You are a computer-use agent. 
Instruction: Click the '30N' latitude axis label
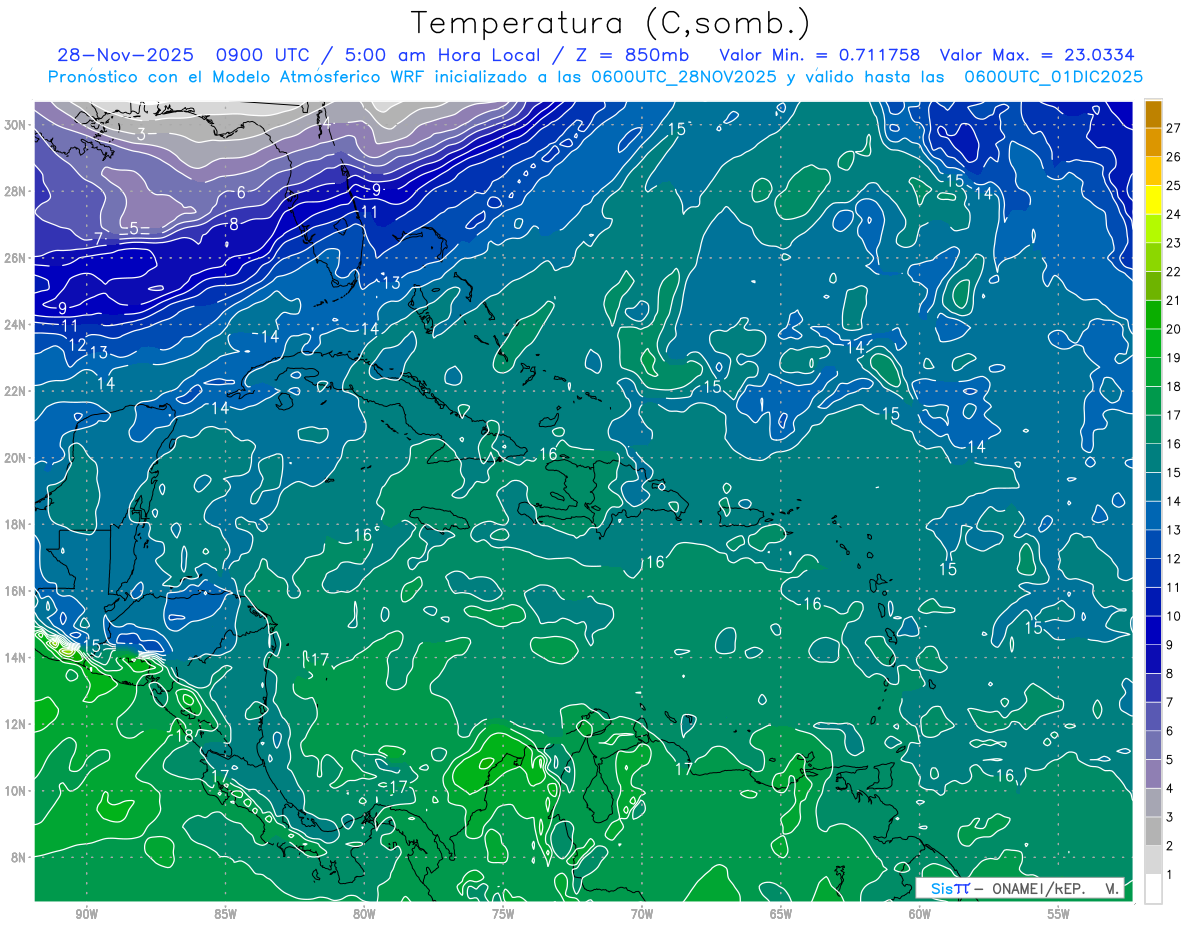16,125
